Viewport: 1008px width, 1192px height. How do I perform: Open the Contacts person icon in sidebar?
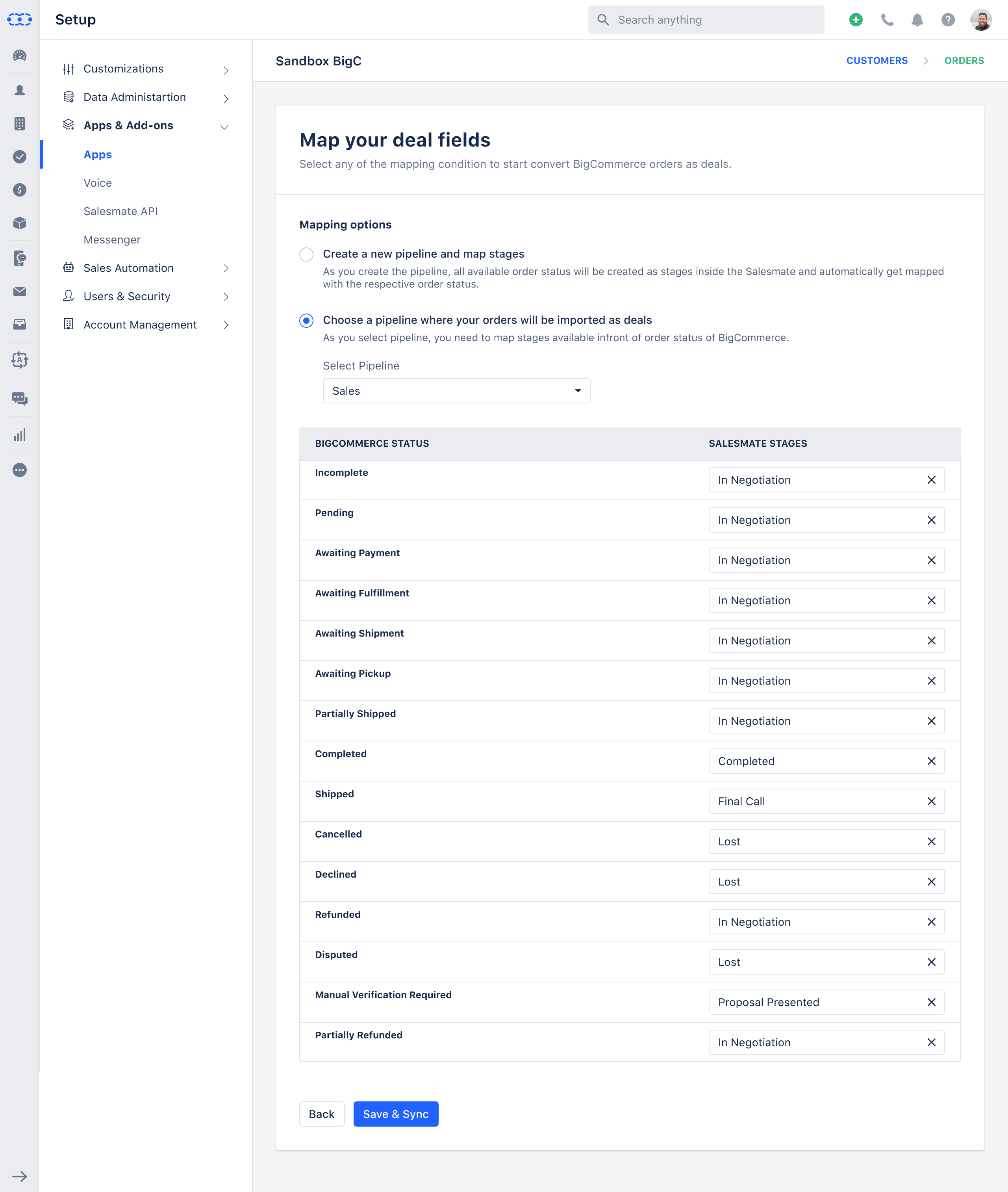pos(19,90)
